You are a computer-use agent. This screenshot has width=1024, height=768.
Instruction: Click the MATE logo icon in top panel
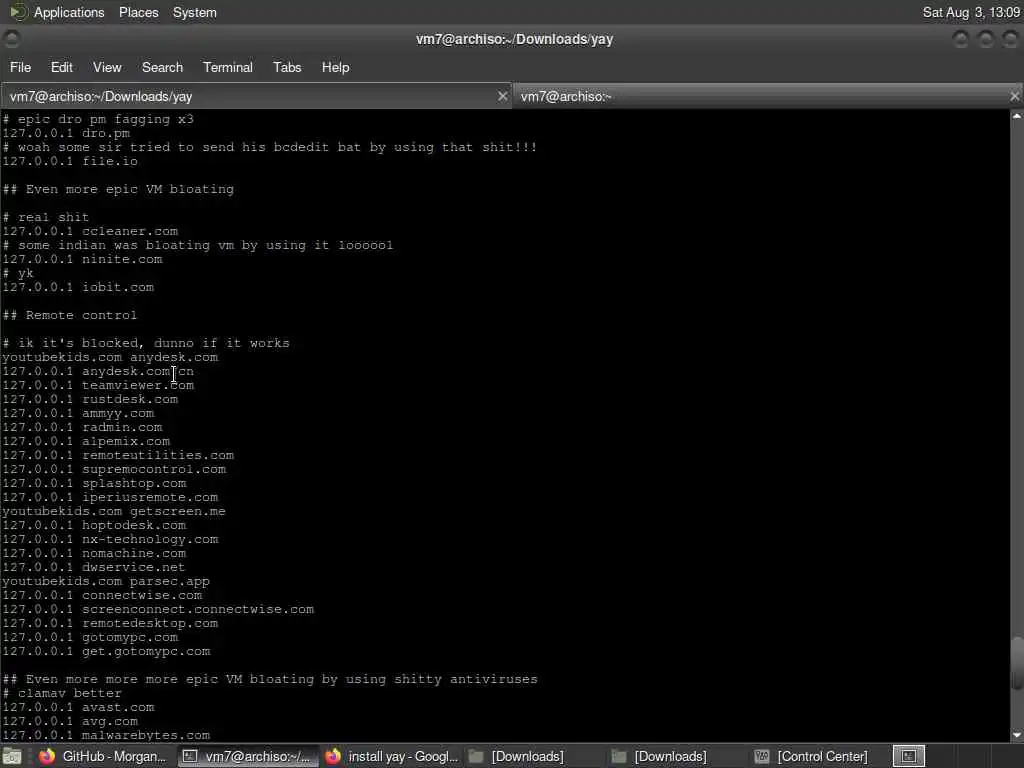[18, 12]
